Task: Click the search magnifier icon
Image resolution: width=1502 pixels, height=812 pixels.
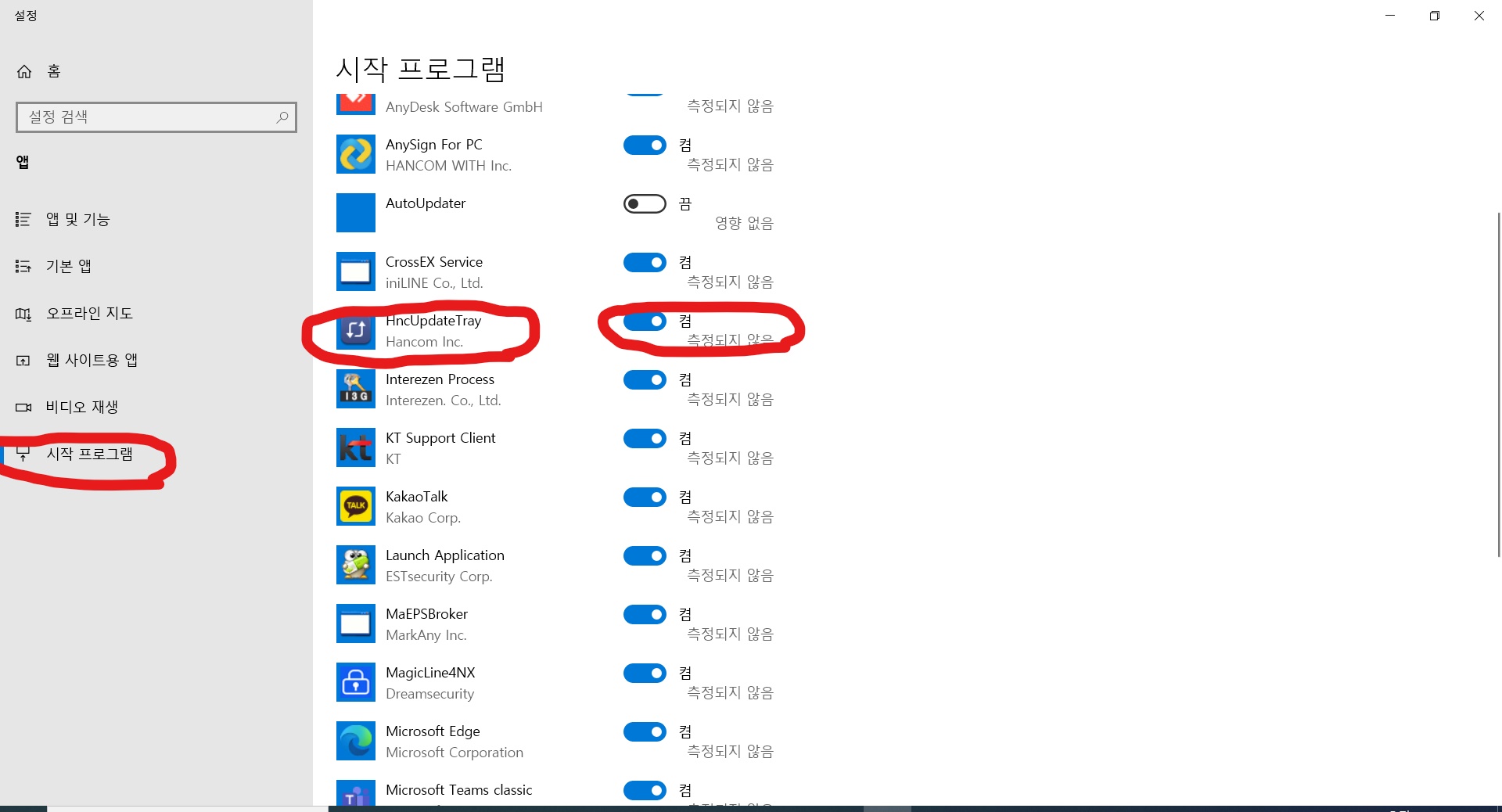Action: [x=282, y=117]
